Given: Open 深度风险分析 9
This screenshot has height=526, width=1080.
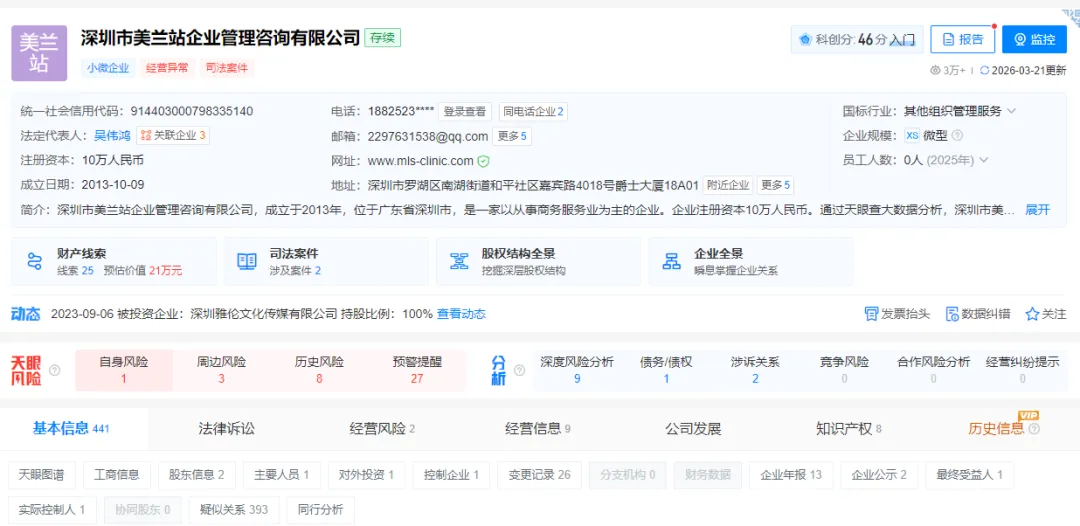Looking at the screenshot, I should pos(577,370).
